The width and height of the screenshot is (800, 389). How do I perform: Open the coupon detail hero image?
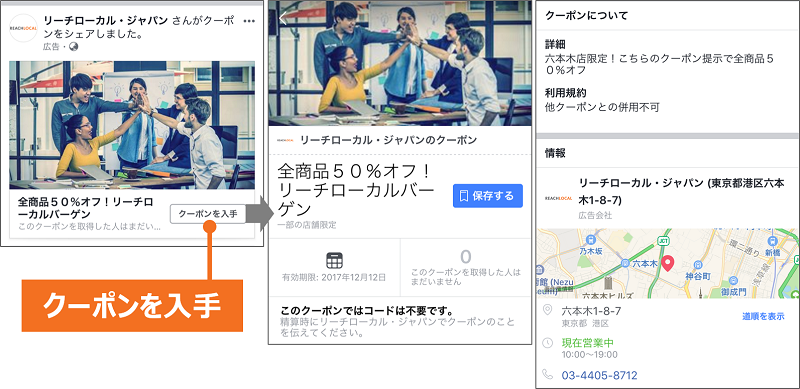pos(401,63)
